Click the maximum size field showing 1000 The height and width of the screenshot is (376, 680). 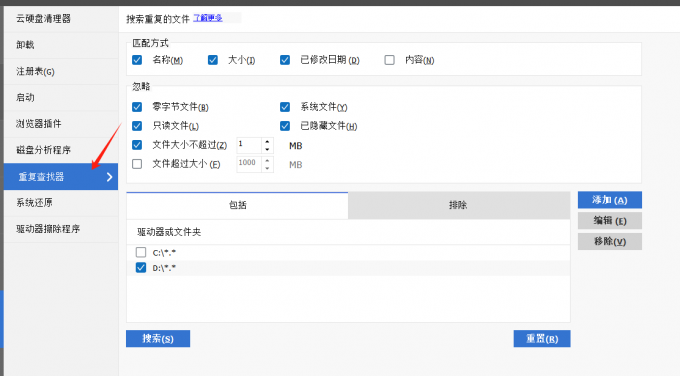(x=248, y=164)
